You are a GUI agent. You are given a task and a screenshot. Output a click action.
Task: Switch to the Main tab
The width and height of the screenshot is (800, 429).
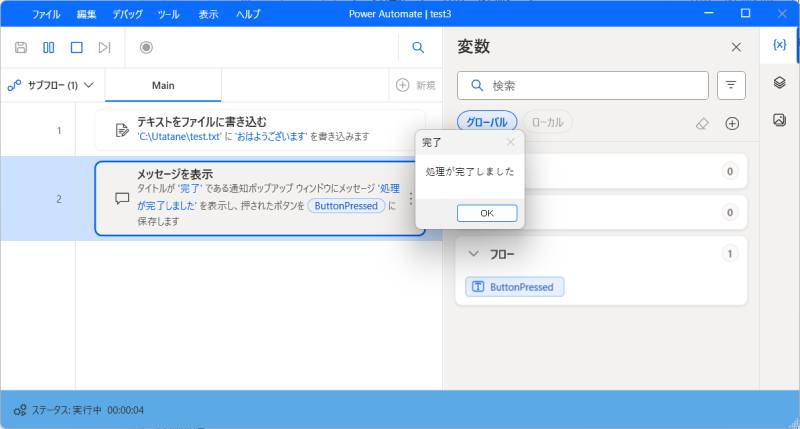[x=163, y=85]
